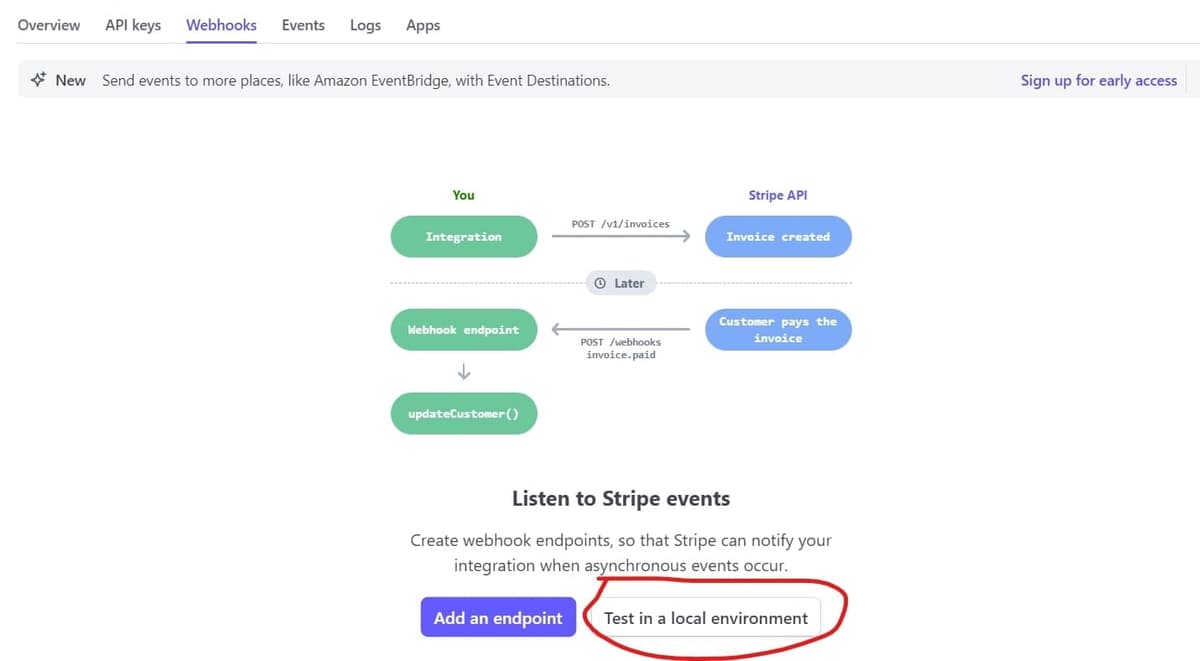Click Sign up for early access
Image resolution: width=1200 pixels, height=661 pixels.
[x=1098, y=80]
